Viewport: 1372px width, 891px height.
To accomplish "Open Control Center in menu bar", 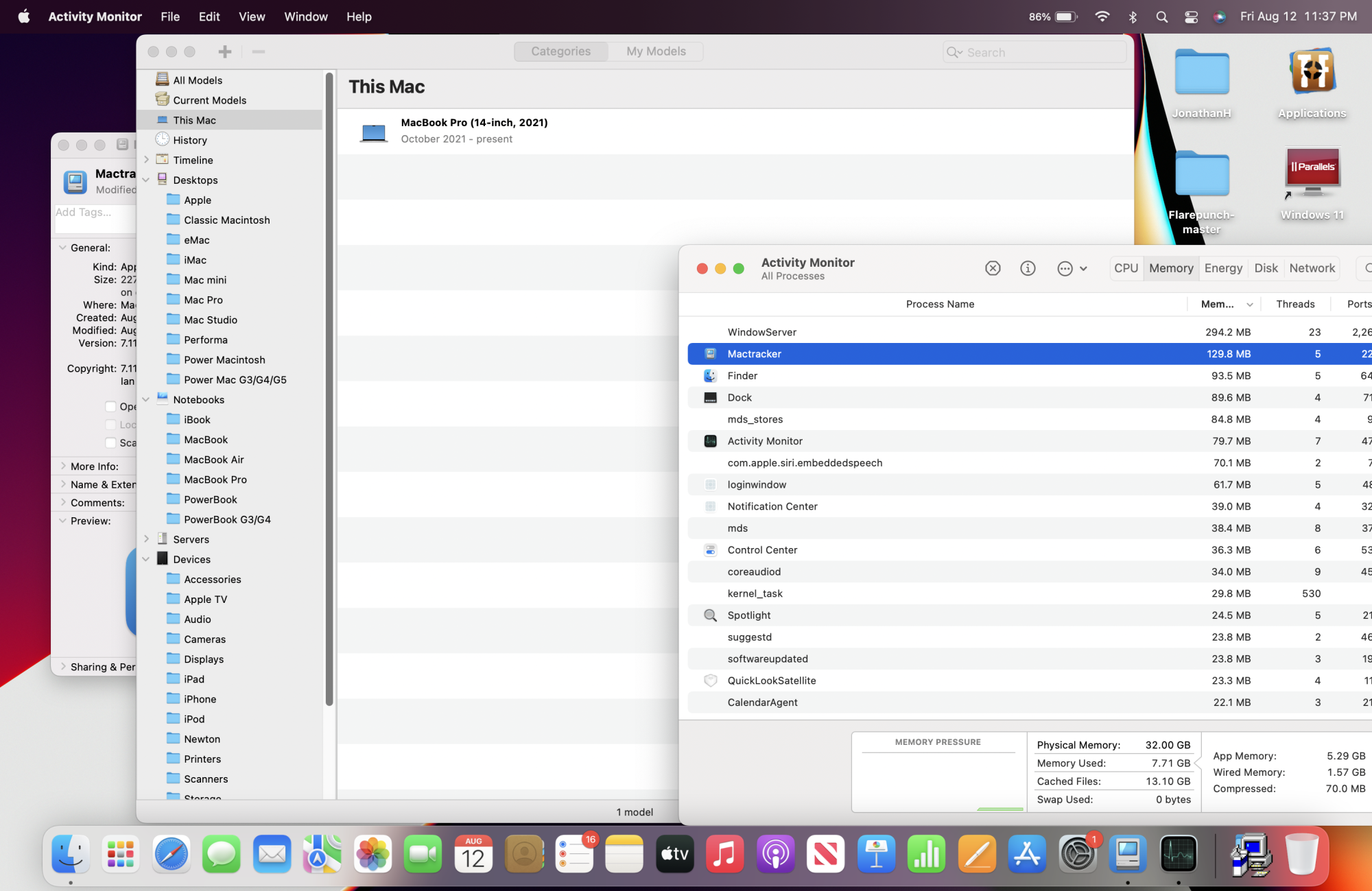I will [1191, 16].
